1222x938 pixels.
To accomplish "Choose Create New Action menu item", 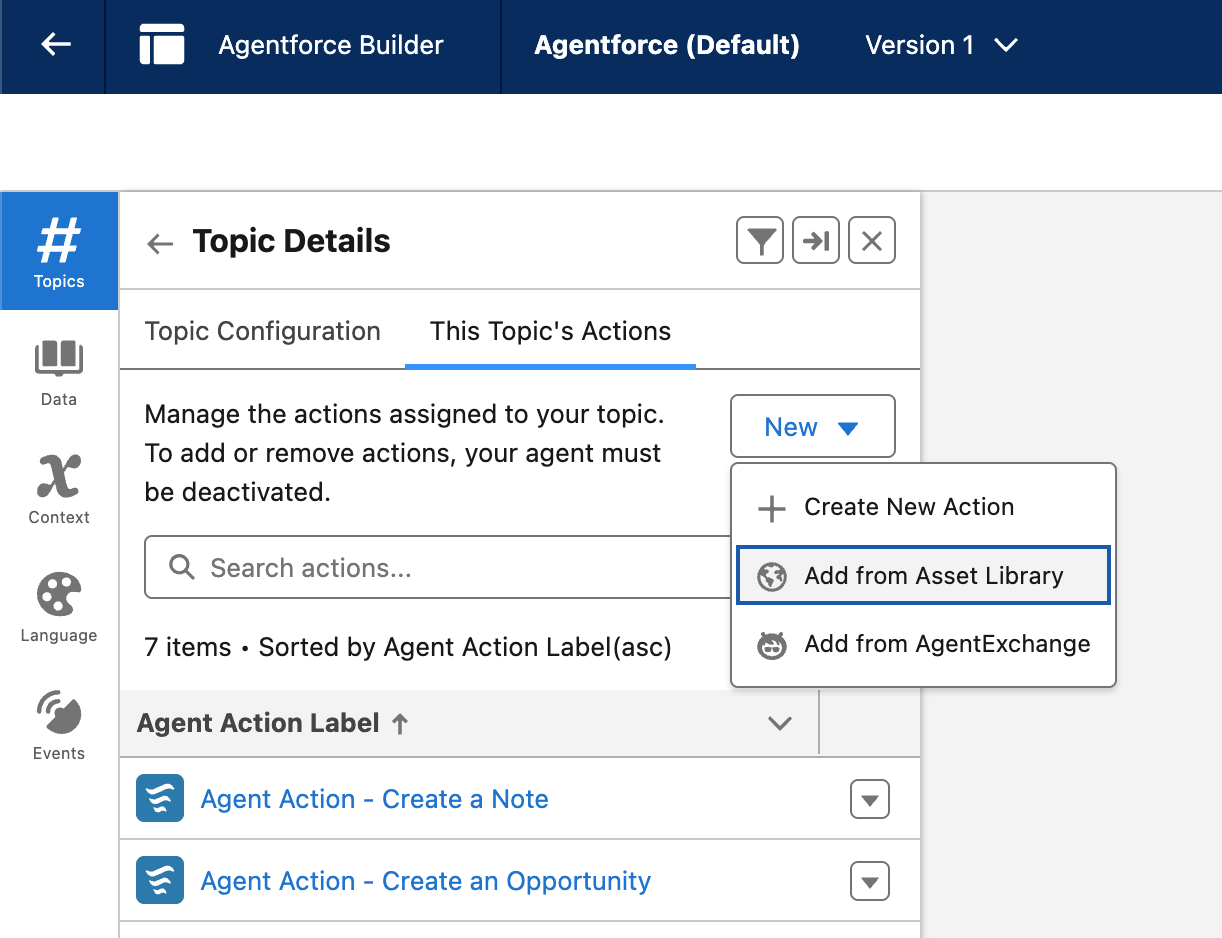I will click(x=909, y=507).
